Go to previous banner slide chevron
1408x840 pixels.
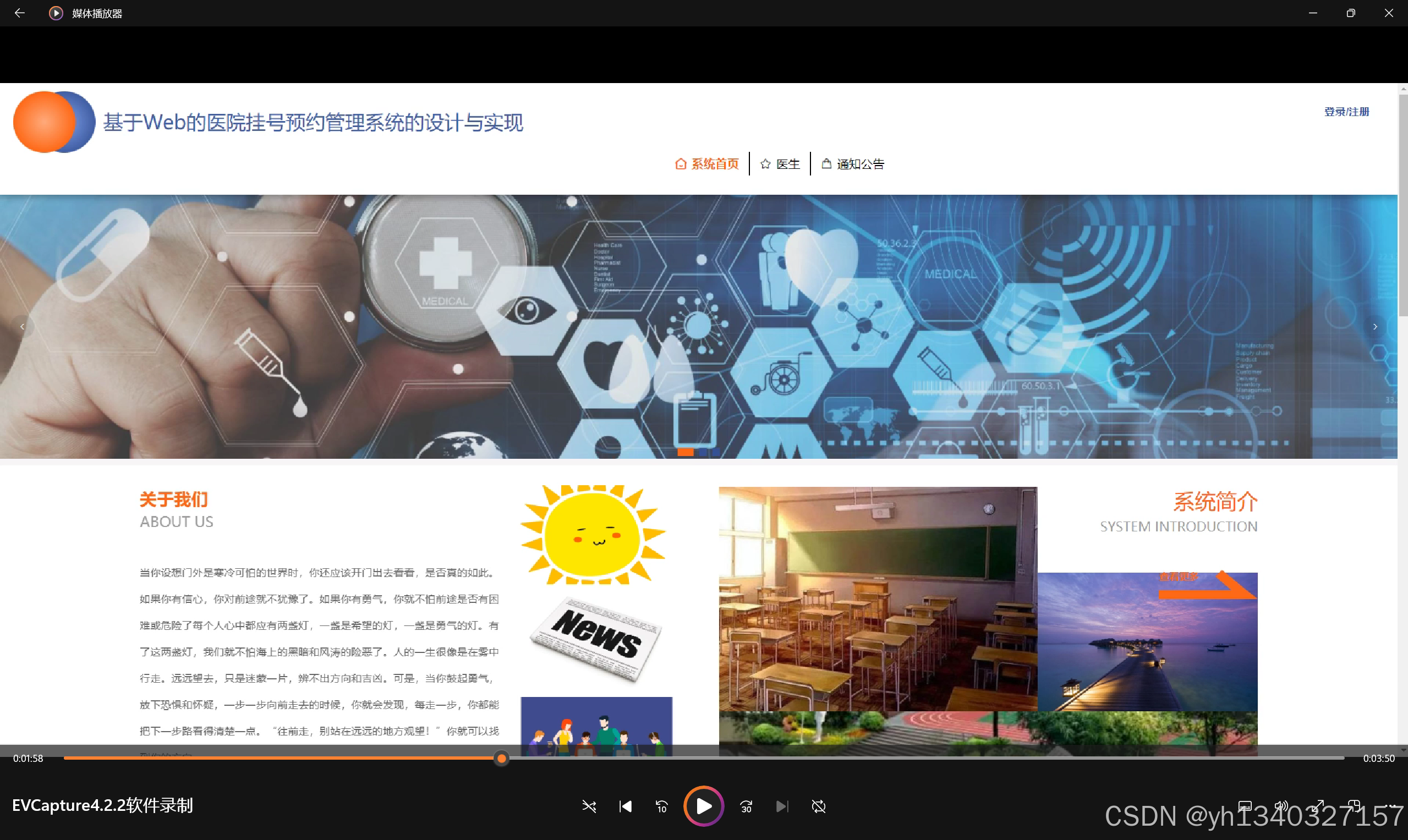(x=22, y=327)
